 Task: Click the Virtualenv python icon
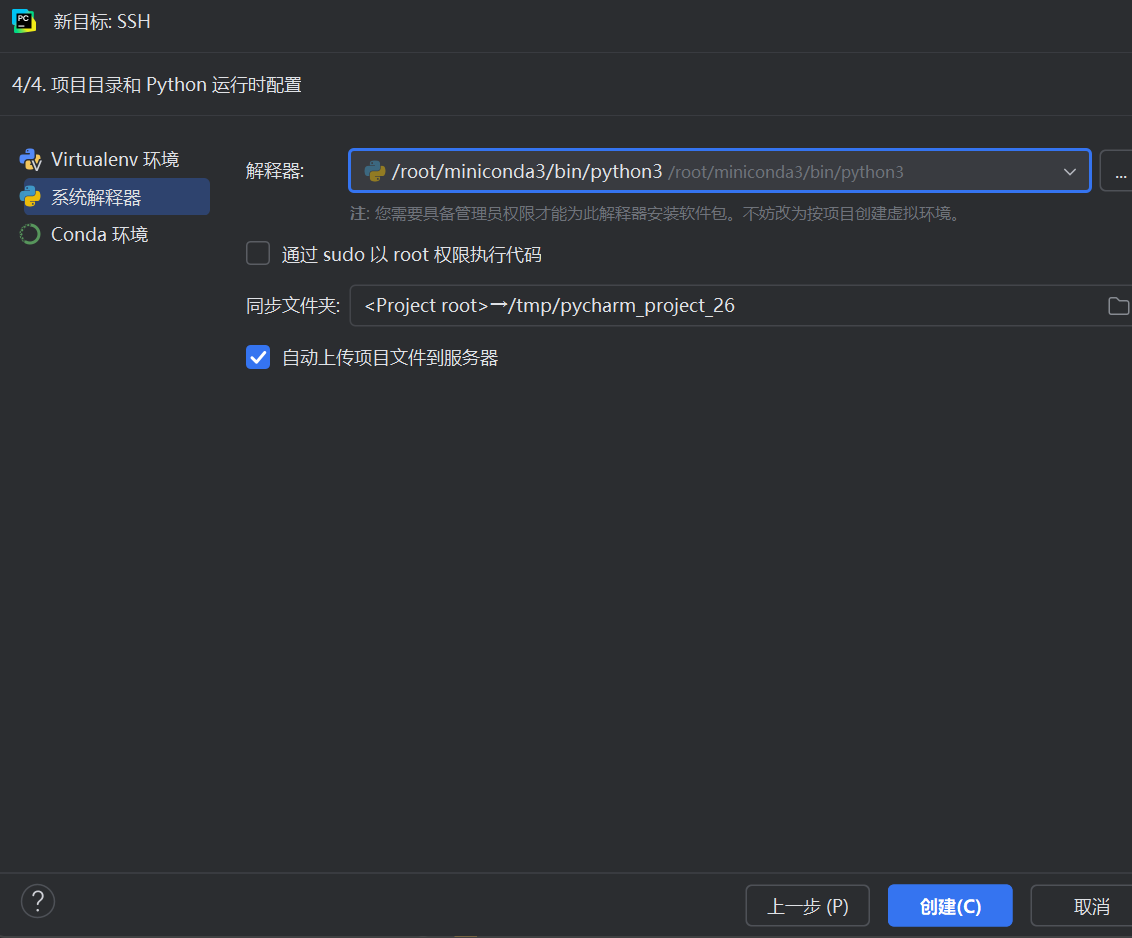[x=30, y=160]
